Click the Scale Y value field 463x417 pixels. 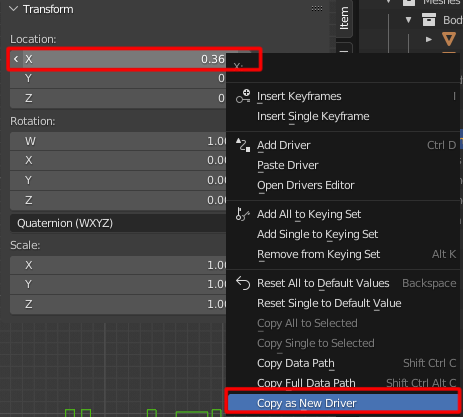(x=118, y=284)
